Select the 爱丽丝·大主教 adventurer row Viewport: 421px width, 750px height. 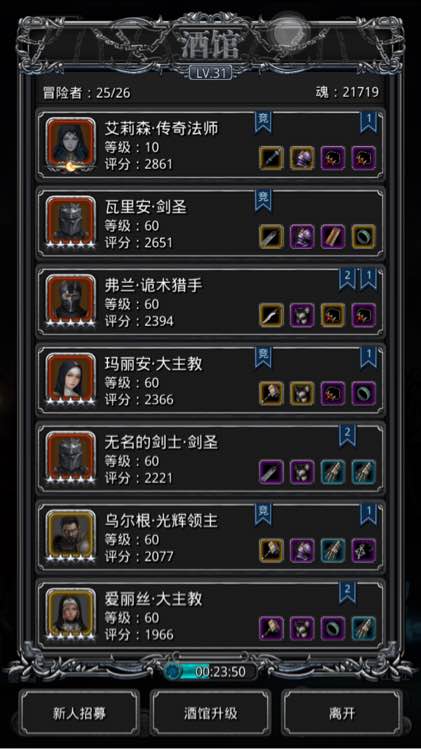(210, 616)
